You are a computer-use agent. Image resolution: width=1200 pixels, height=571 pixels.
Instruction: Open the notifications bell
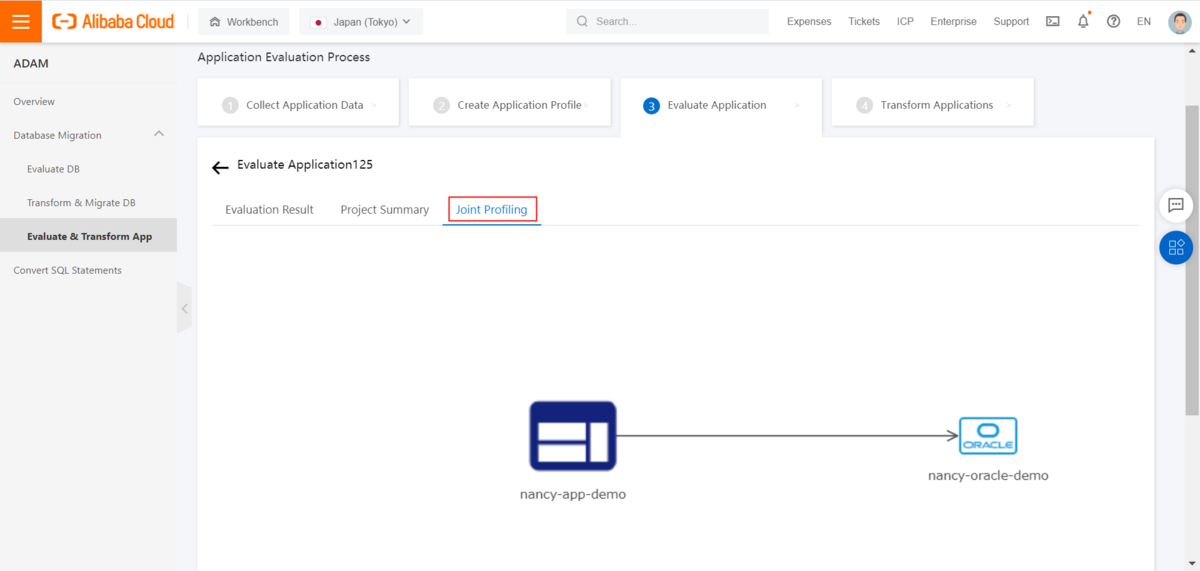1083,21
